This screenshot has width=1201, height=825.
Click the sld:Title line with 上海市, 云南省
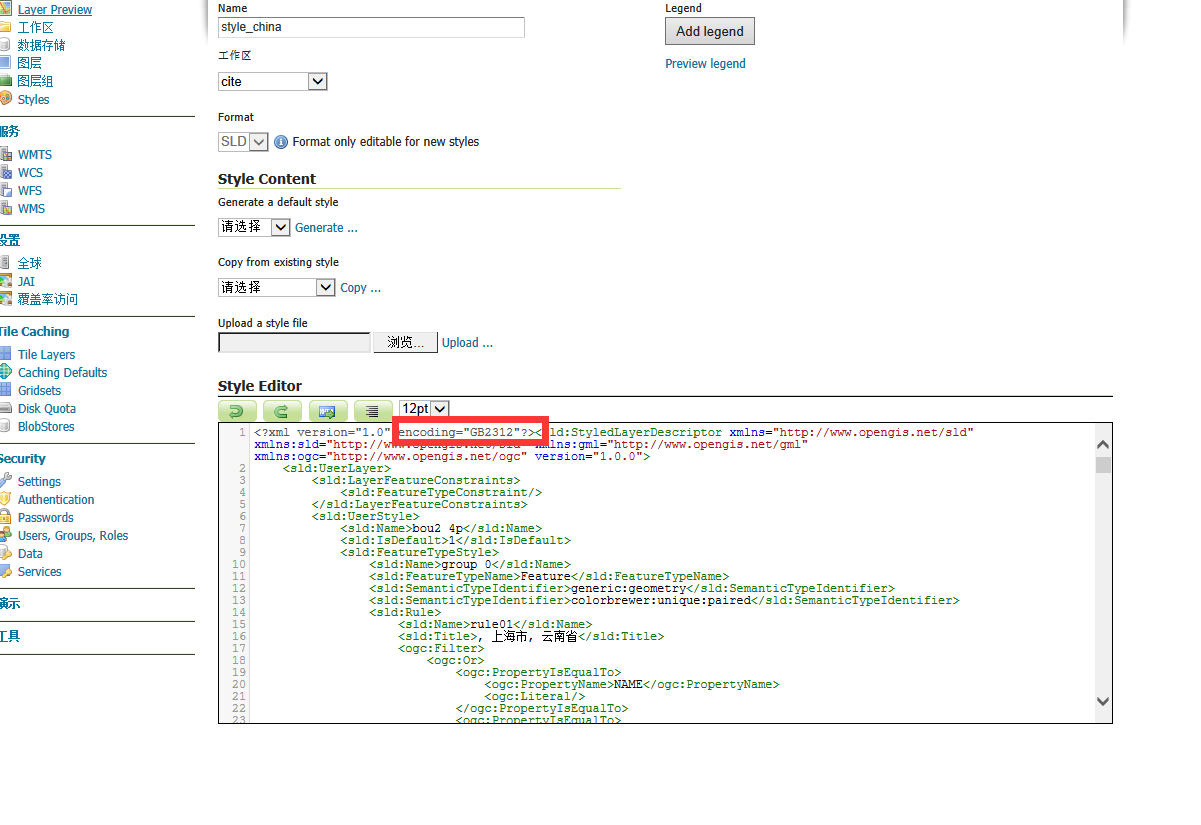[530, 636]
